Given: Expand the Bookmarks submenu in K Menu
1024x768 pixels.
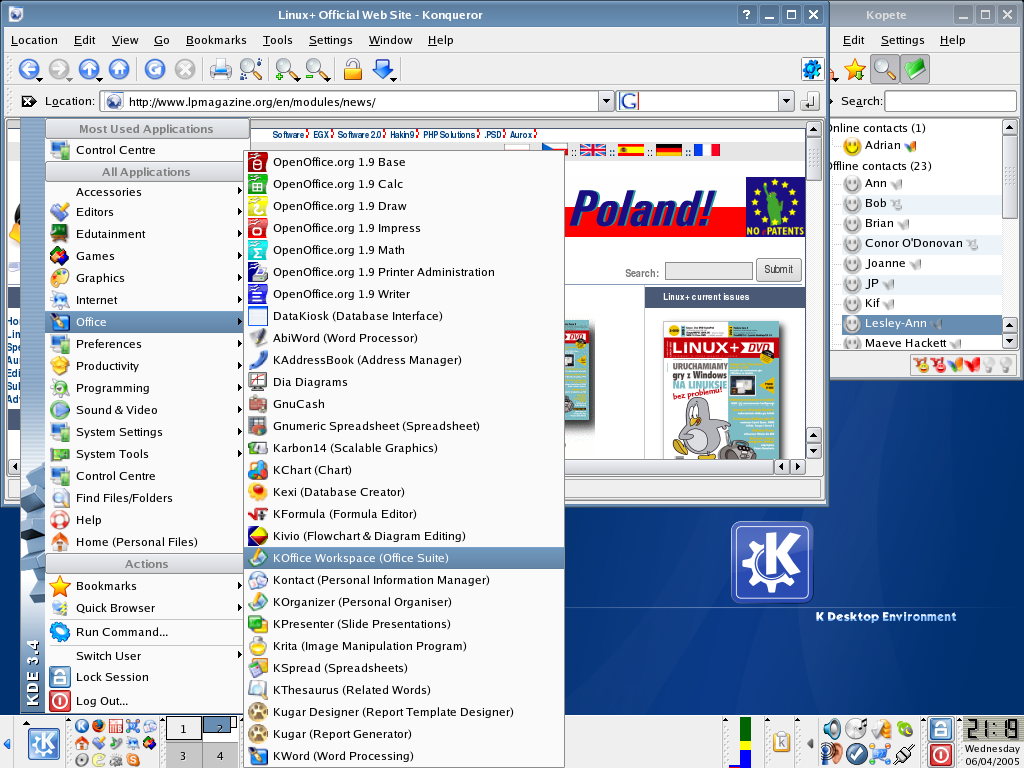Looking at the screenshot, I should pyautogui.click(x=146, y=586).
